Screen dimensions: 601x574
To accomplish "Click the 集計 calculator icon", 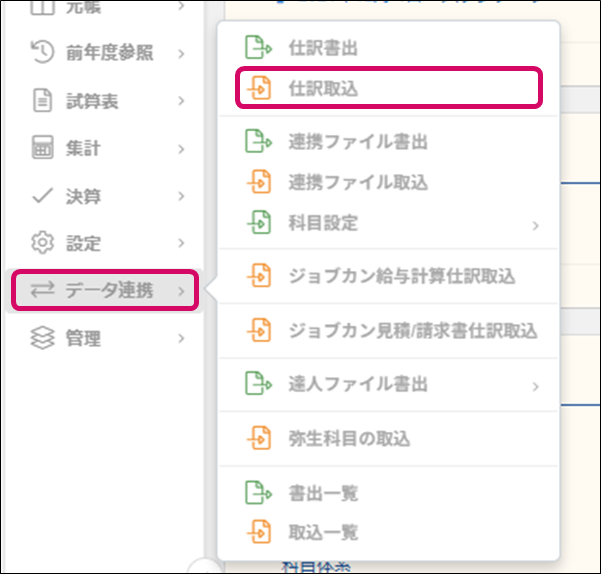I will pyautogui.click(x=42, y=148).
